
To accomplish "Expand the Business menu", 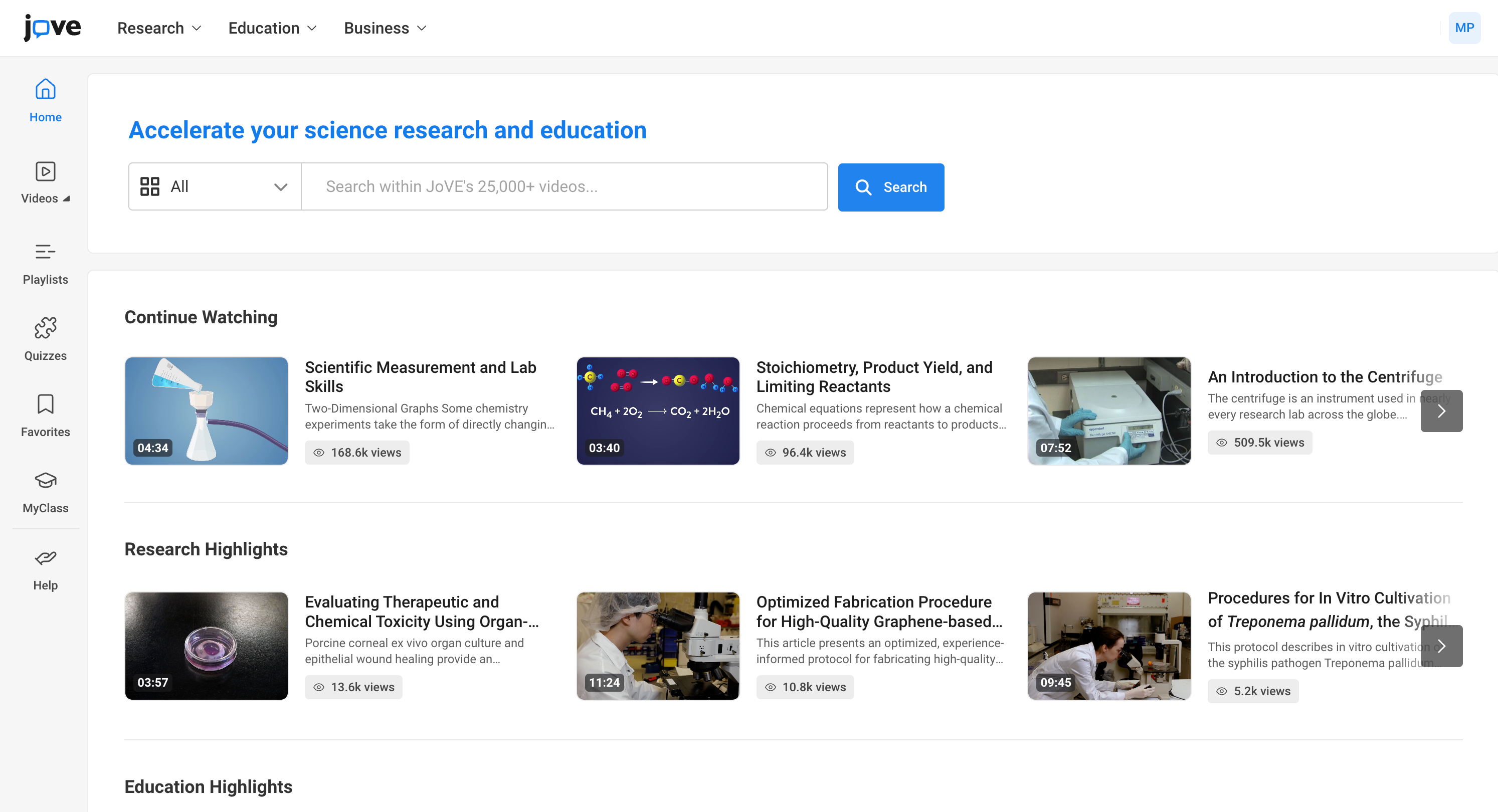I will [385, 28].
